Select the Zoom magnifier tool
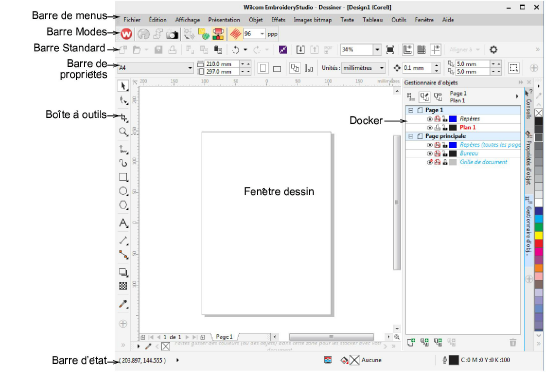Image resolution: width=546 pixels, height=379 pixels. pos(123,132)
